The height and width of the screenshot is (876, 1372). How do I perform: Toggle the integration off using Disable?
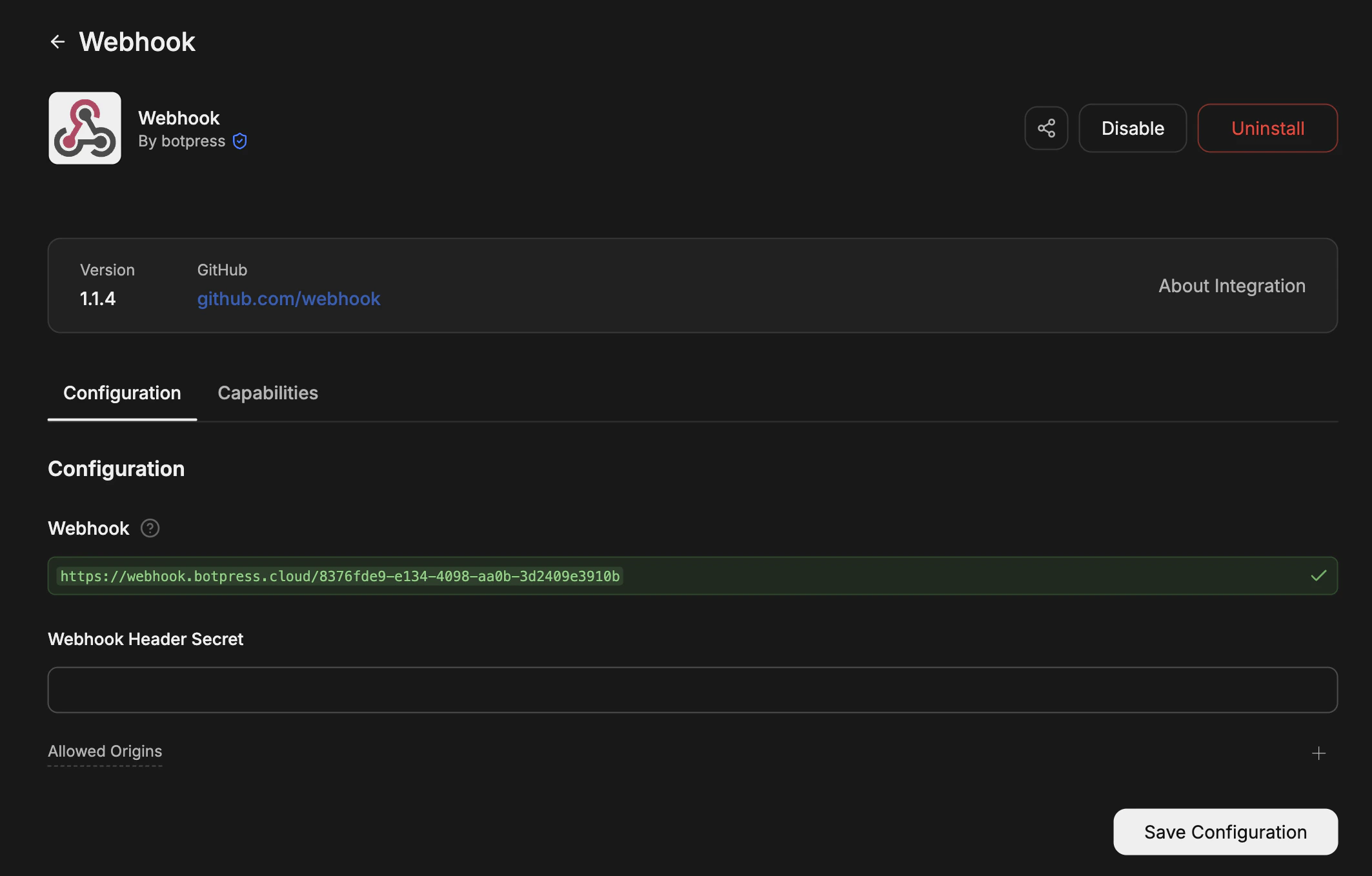click(x=1132, y=128)
